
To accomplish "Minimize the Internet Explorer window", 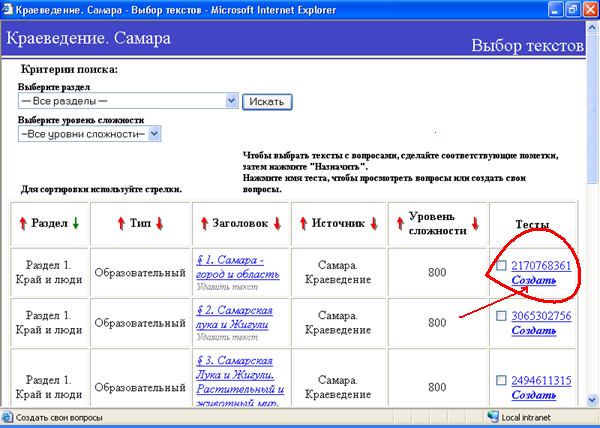I will [555, 10].
